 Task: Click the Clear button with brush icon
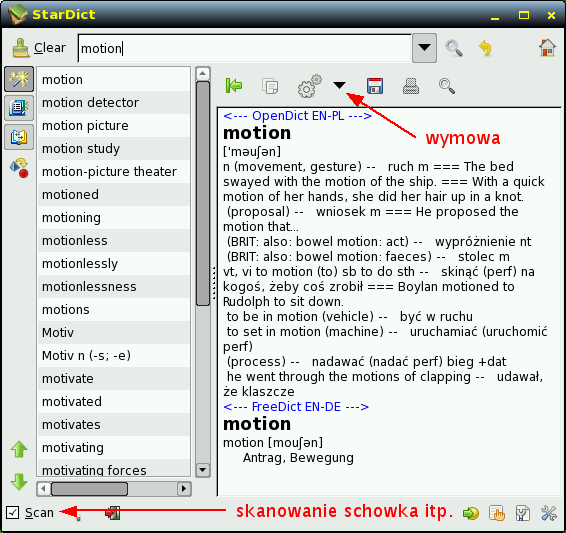click(39, 48)
